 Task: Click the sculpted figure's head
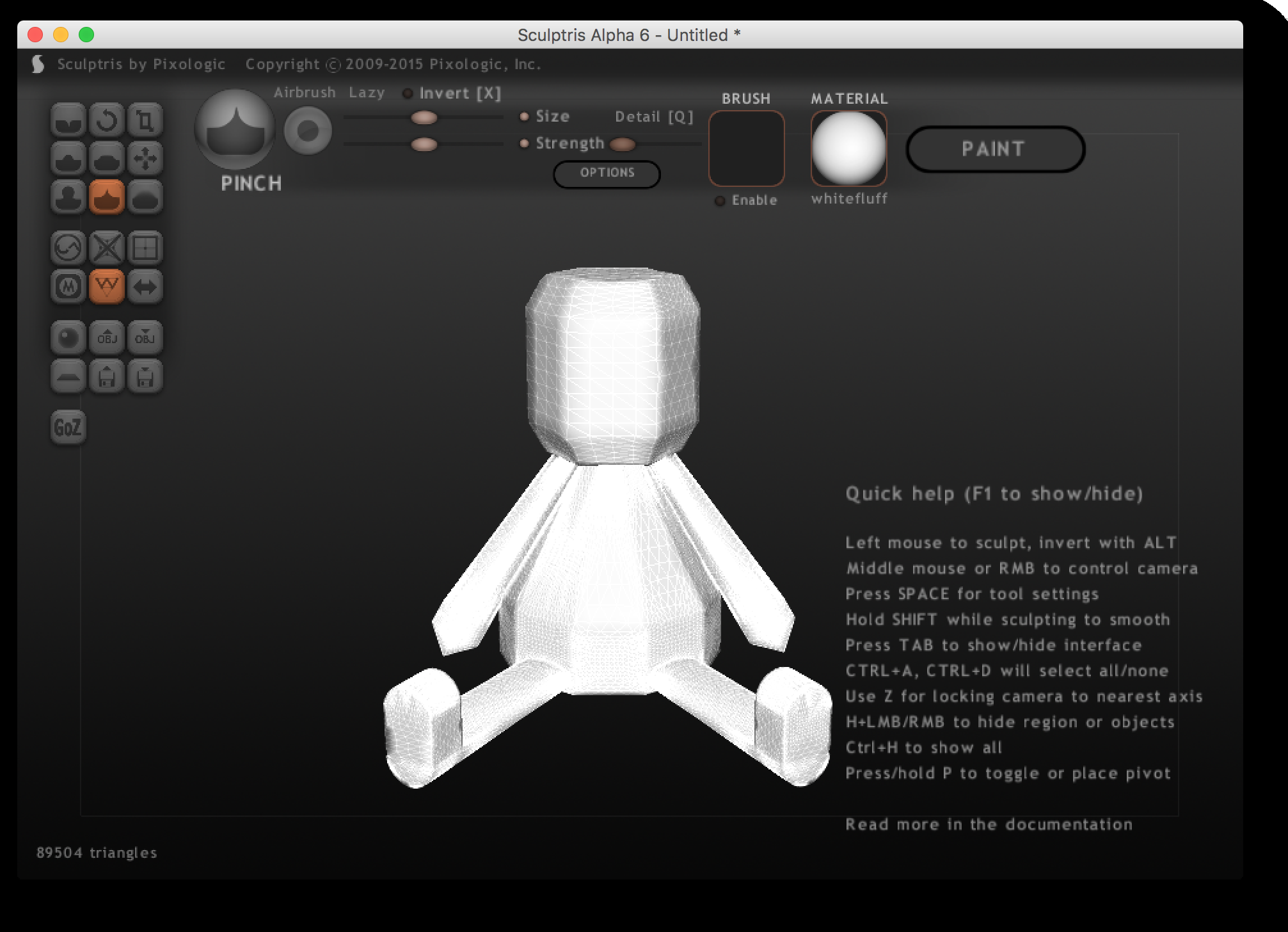[613, 365]
